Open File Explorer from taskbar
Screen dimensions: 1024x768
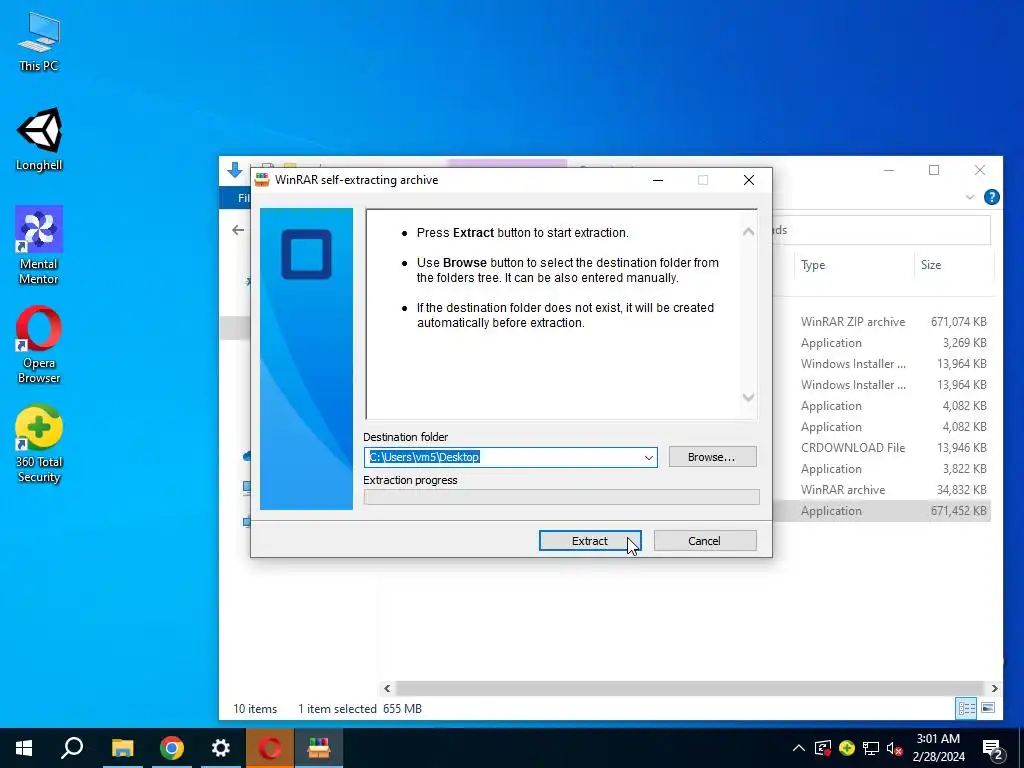click(122, 748)
